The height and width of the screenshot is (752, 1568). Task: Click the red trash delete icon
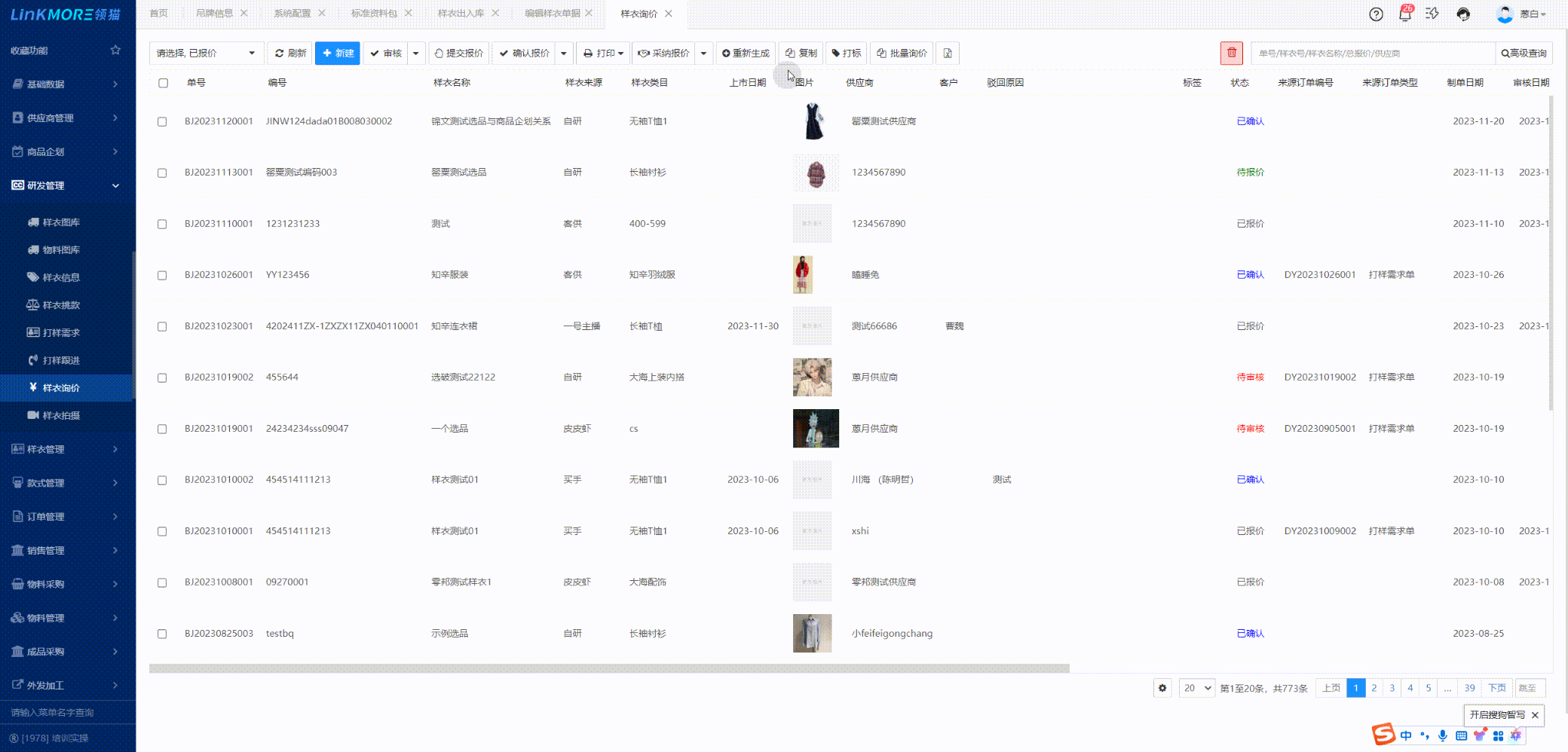tap(1231, 53)
